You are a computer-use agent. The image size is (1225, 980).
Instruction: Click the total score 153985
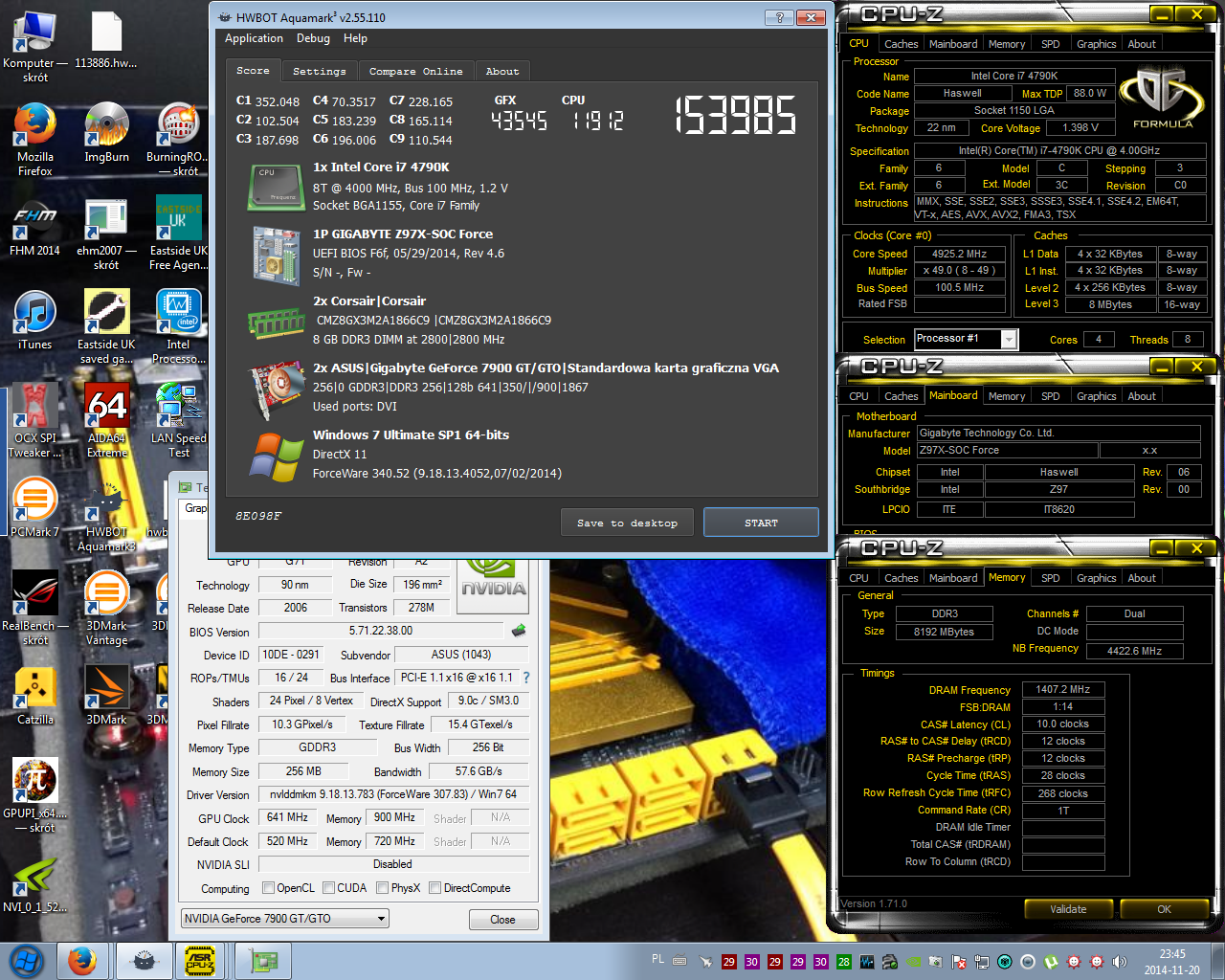[735, 115]
